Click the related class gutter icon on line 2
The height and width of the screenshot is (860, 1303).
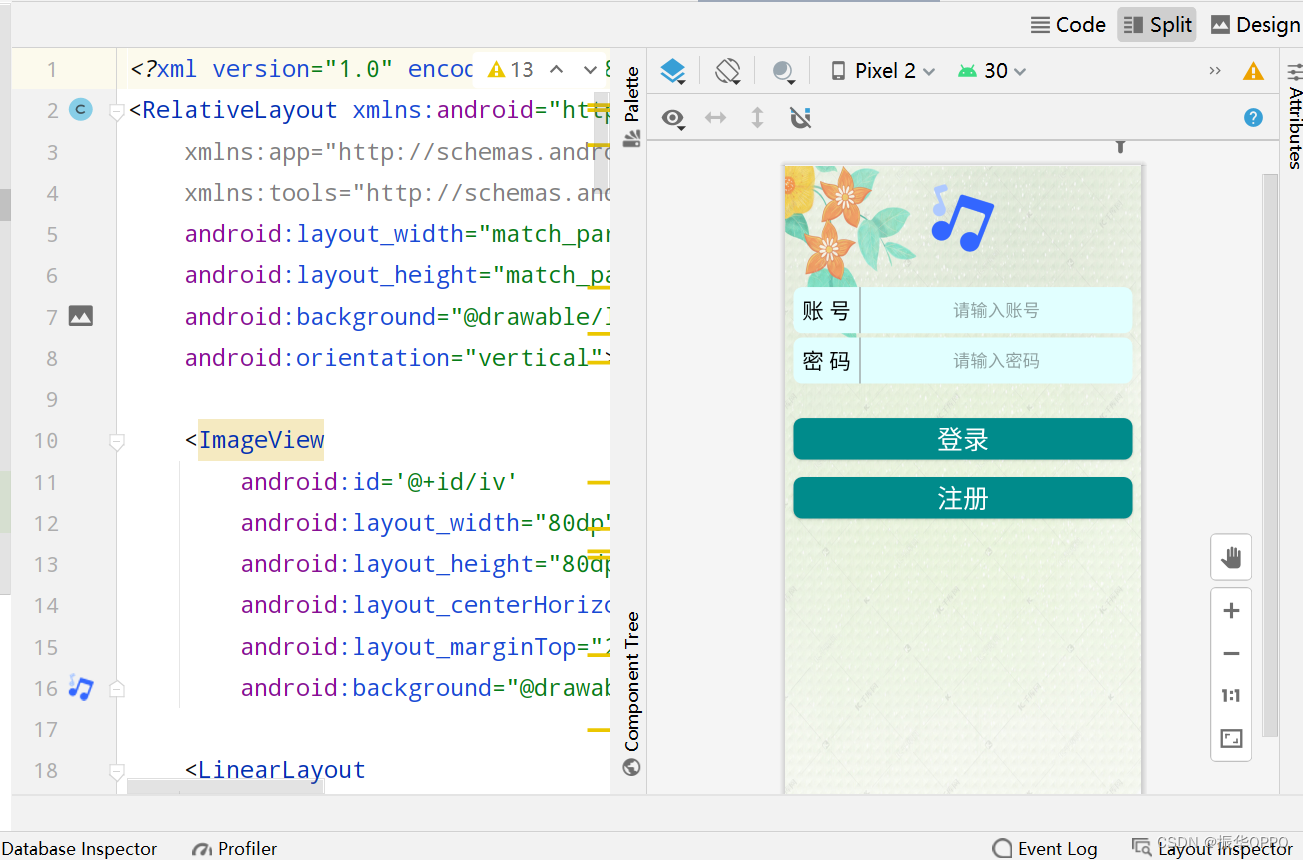tap(81, 110)
